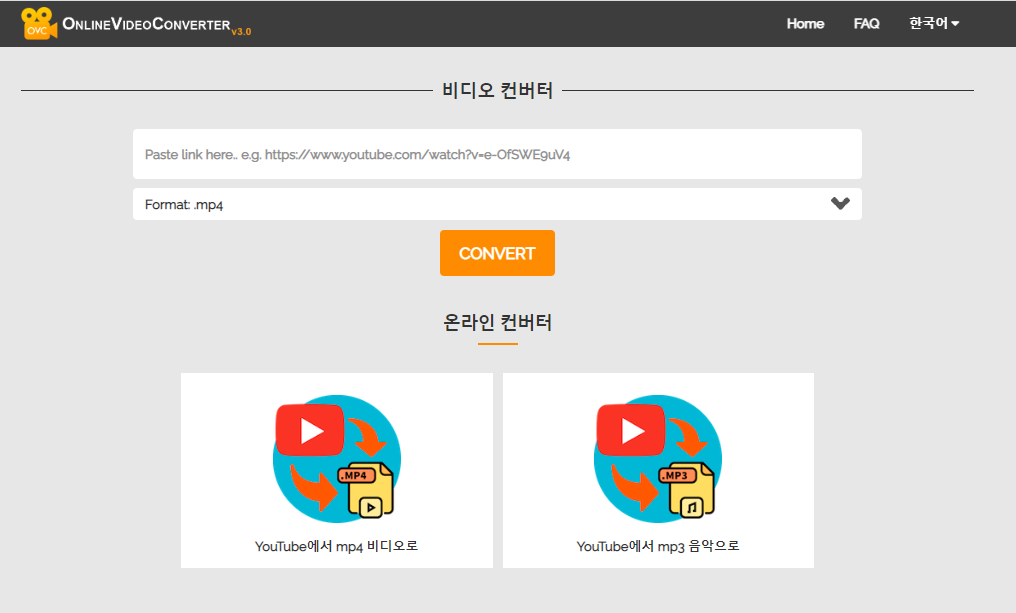Open the Home menu item

tap(805, 24)
